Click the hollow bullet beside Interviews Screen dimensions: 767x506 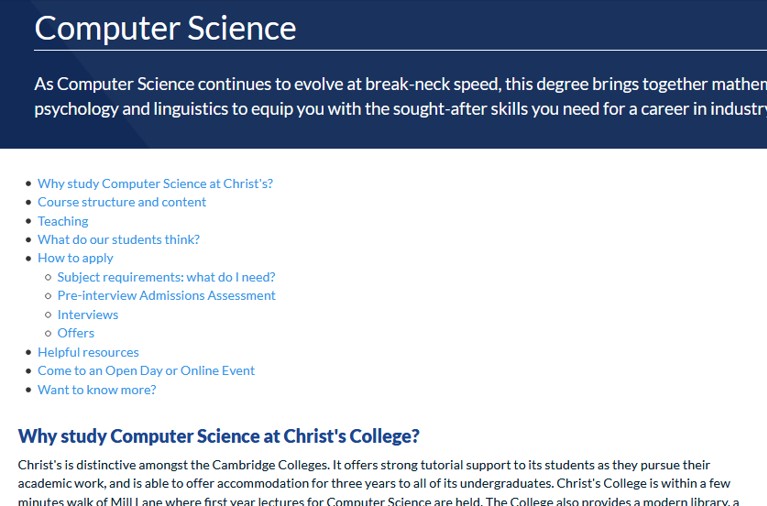[x=48, y=315]
